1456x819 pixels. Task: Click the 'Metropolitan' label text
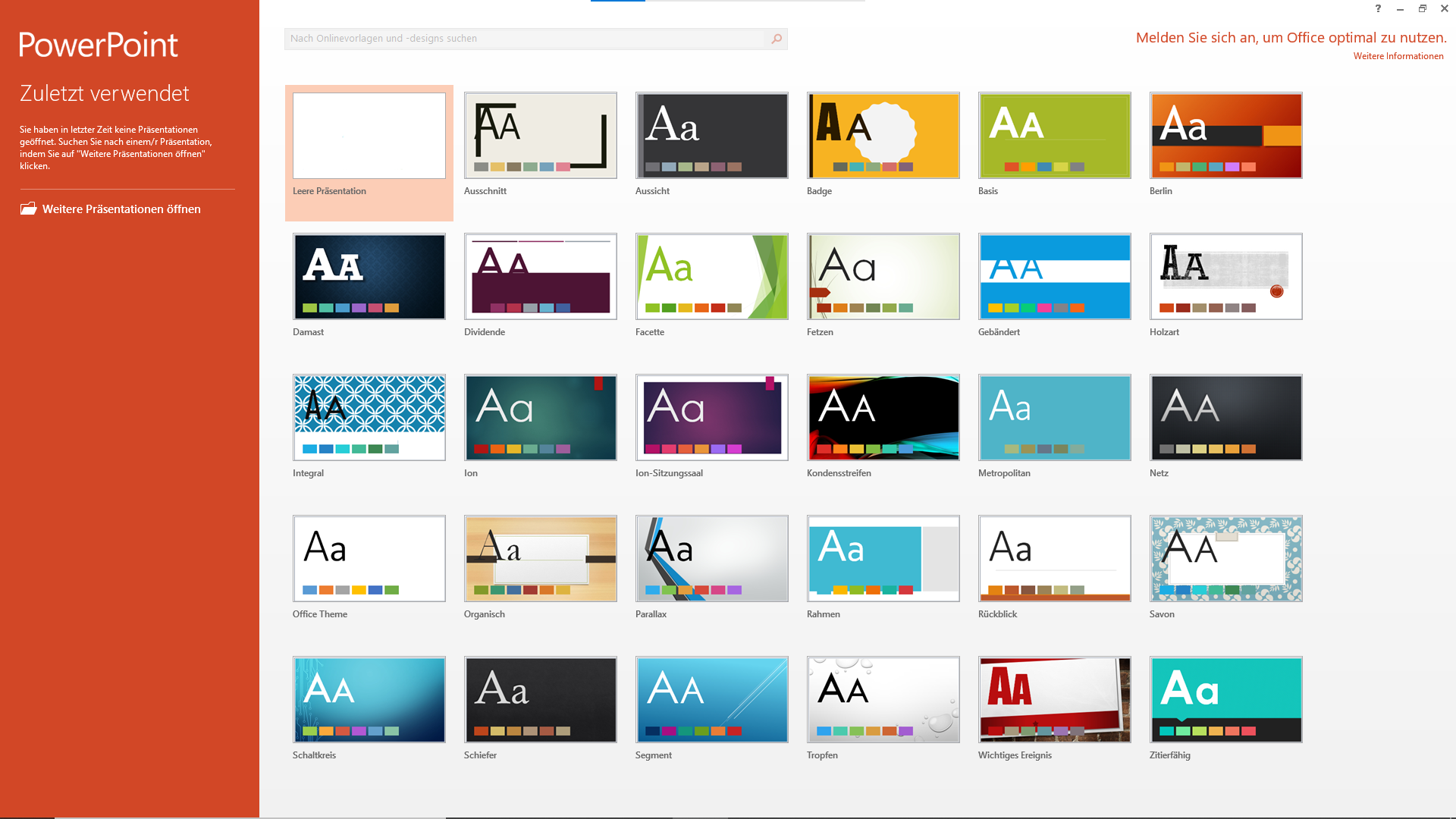pyautogui.click(x=1004, y=473)
